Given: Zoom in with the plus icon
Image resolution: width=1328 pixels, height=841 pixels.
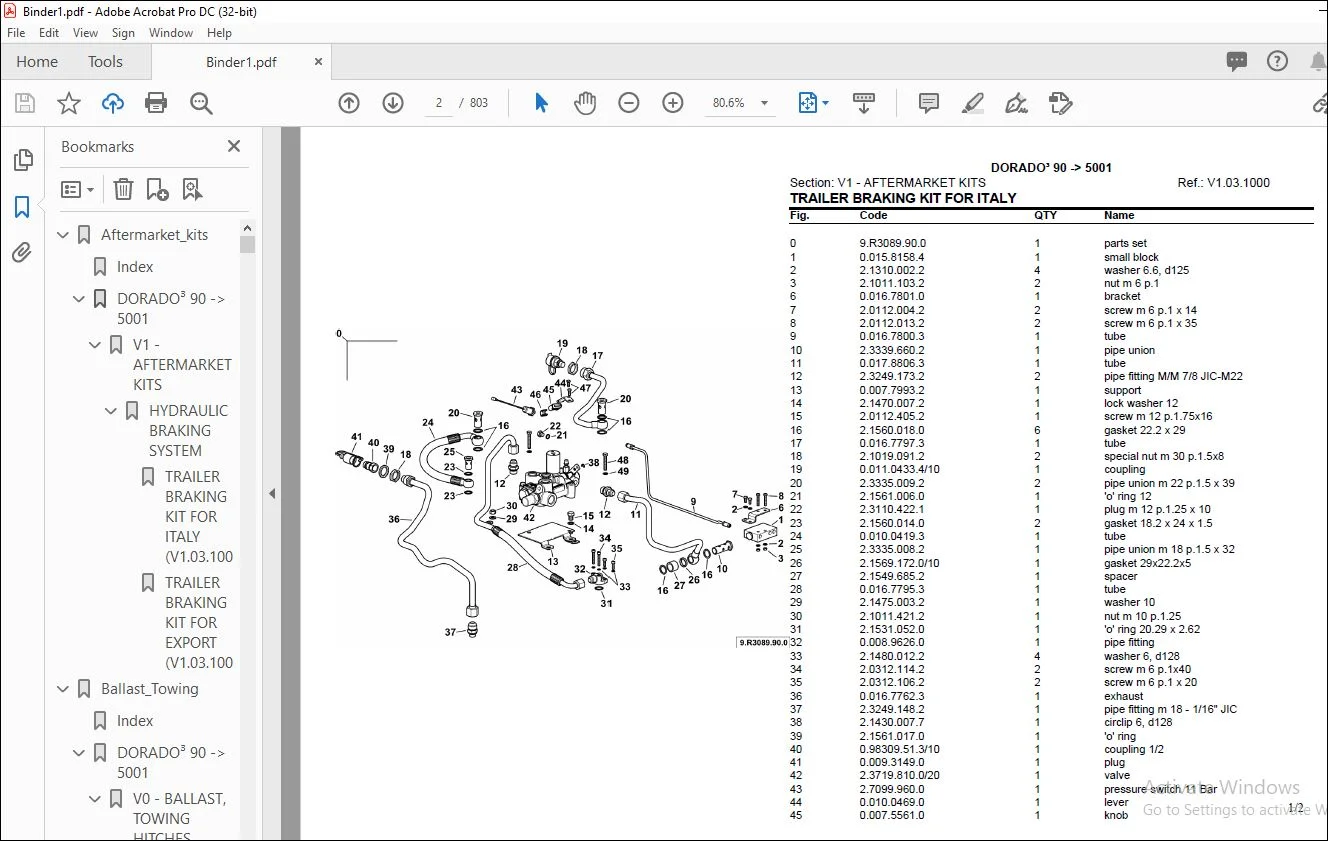Looking at the screenshot, I should pyautogui.click(x=673, y=103).
